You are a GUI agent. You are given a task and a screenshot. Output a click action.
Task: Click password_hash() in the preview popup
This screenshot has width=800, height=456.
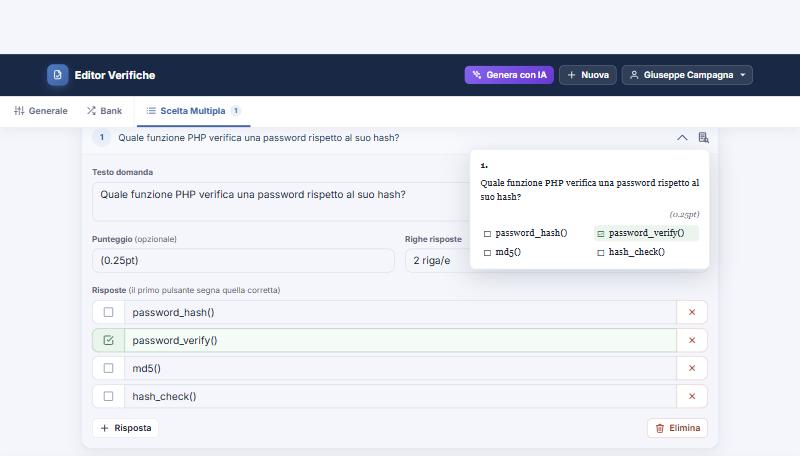click(531, 233)
